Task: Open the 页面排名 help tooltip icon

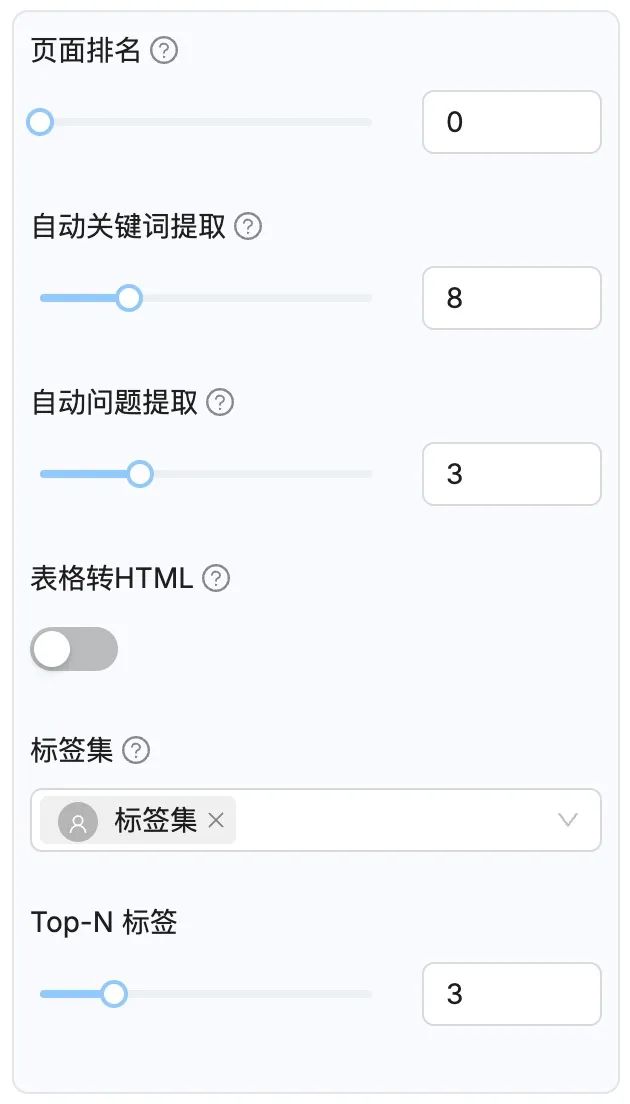Action: pyautogui.click(x=165, y=50)
